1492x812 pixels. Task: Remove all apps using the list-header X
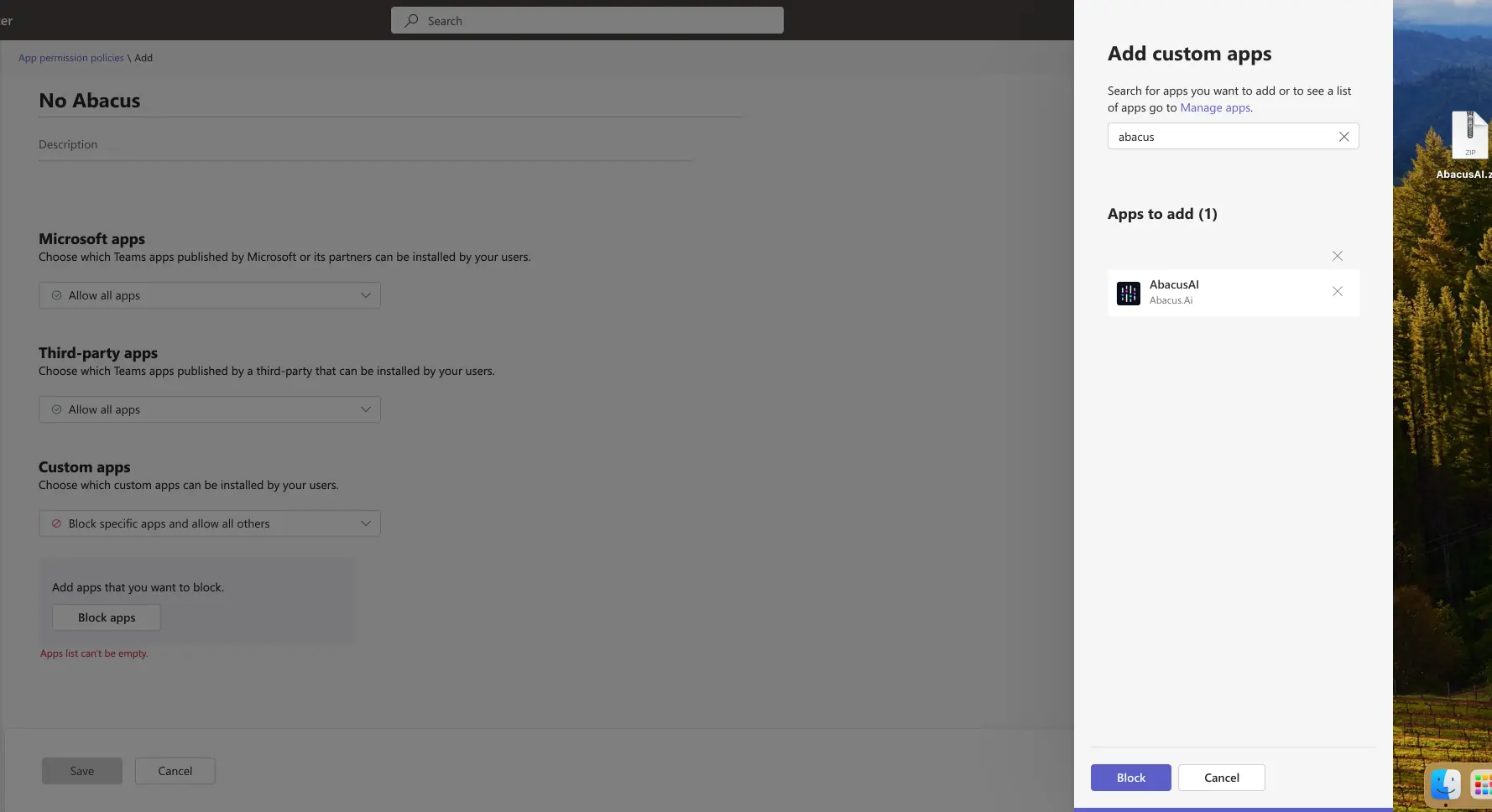1337,257
